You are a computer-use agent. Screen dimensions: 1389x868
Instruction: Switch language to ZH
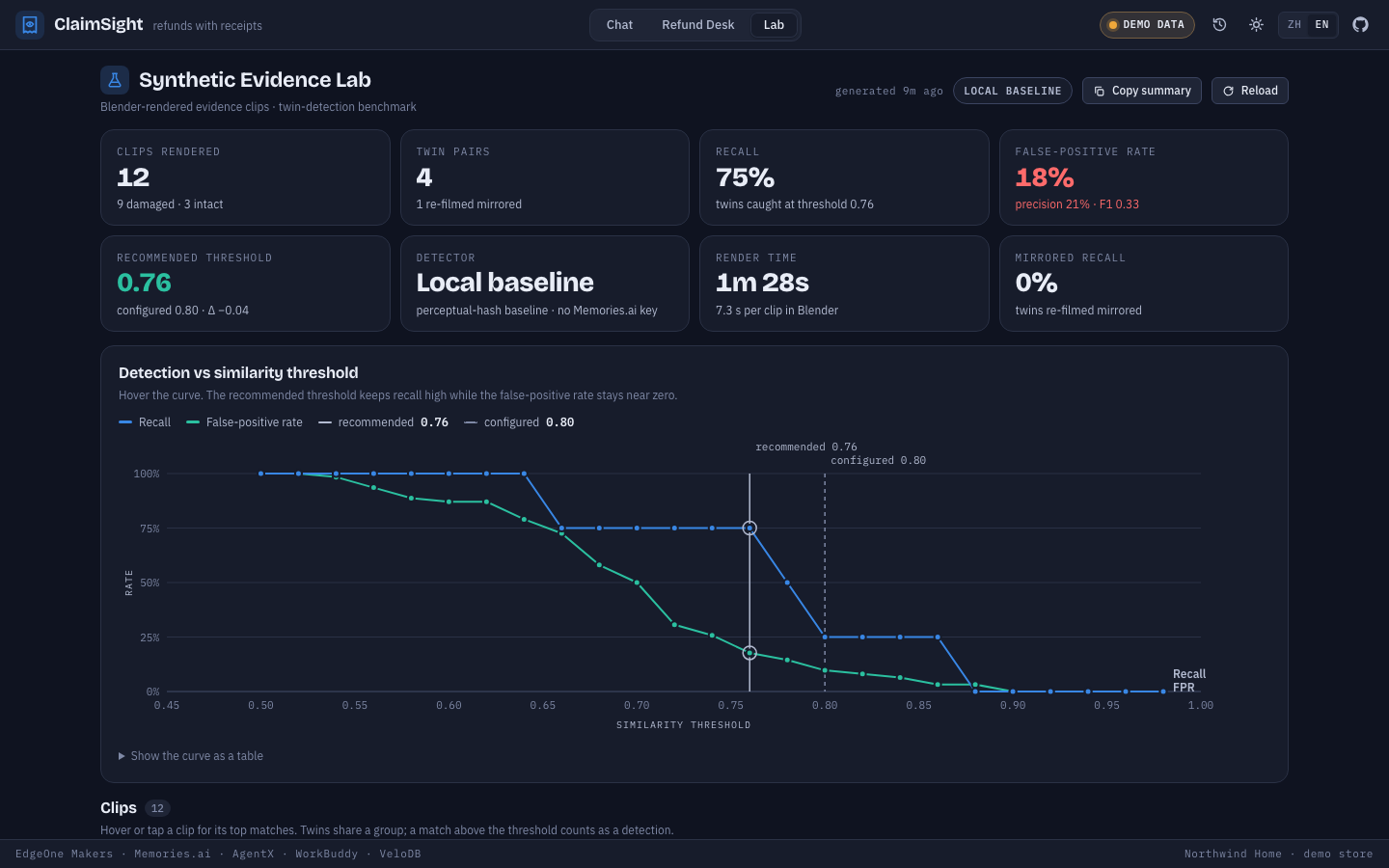tap(1294, 25)
